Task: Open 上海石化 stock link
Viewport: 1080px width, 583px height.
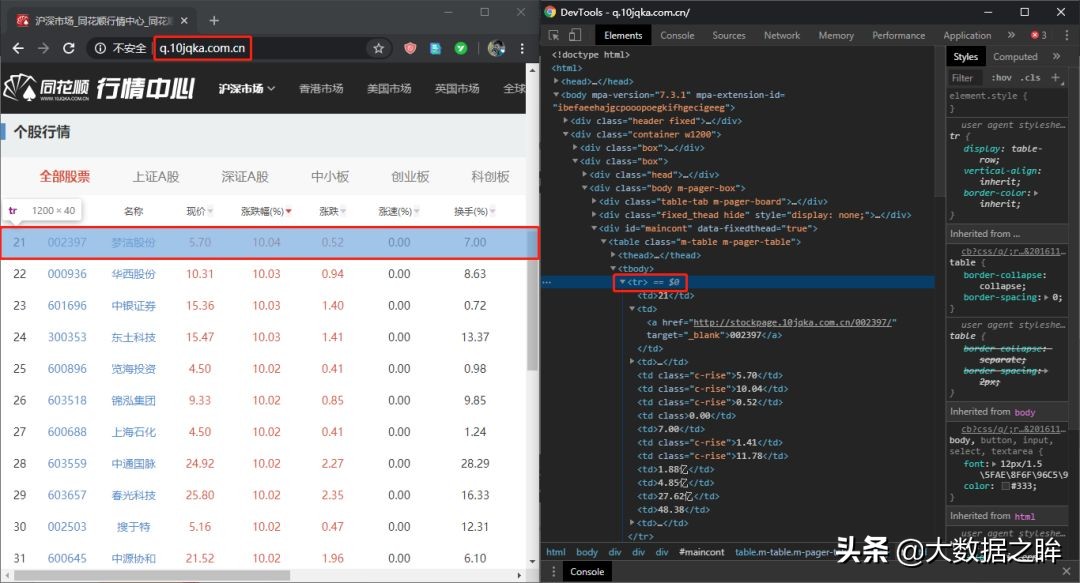Action: click(134, 432)
